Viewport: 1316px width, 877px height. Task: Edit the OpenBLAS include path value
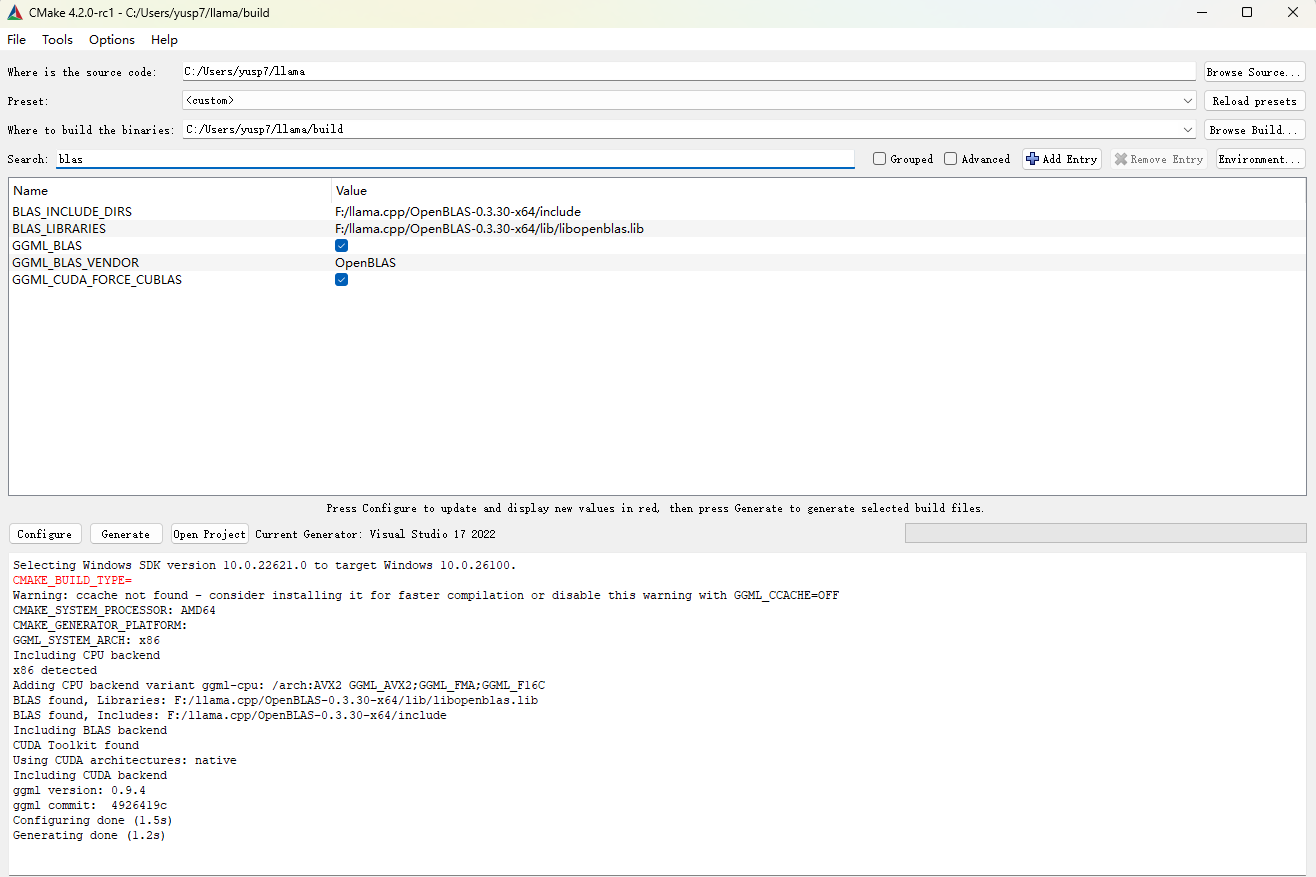[458, 212]
